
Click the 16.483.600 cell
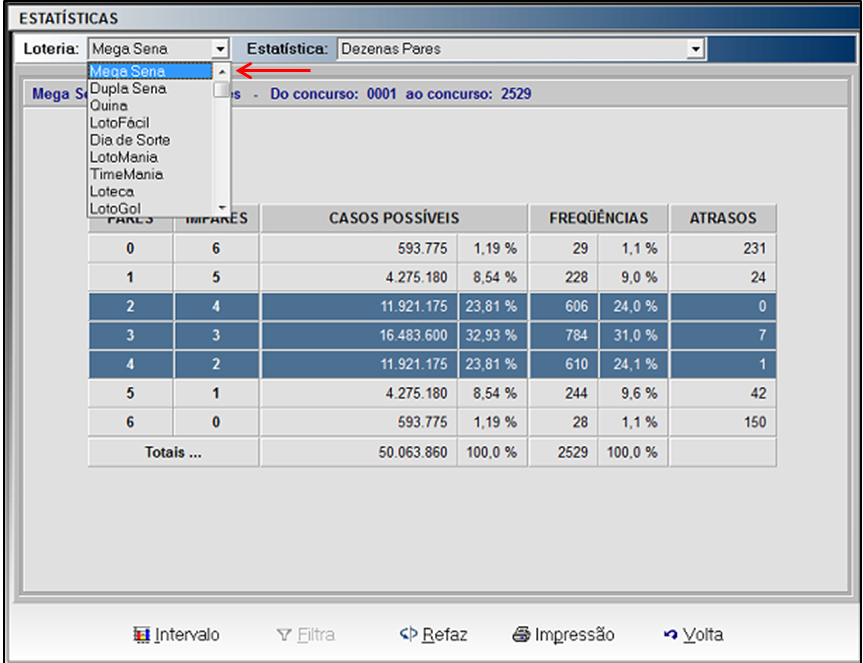pyautogui.click(x=359, y=335)
